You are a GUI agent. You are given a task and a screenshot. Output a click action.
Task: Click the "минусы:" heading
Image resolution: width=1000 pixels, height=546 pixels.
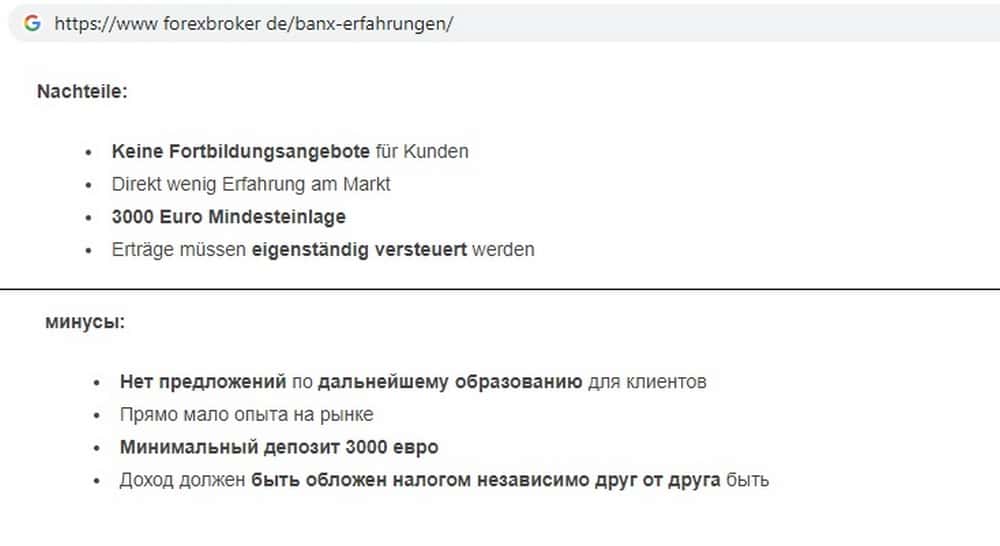point(85,322)
